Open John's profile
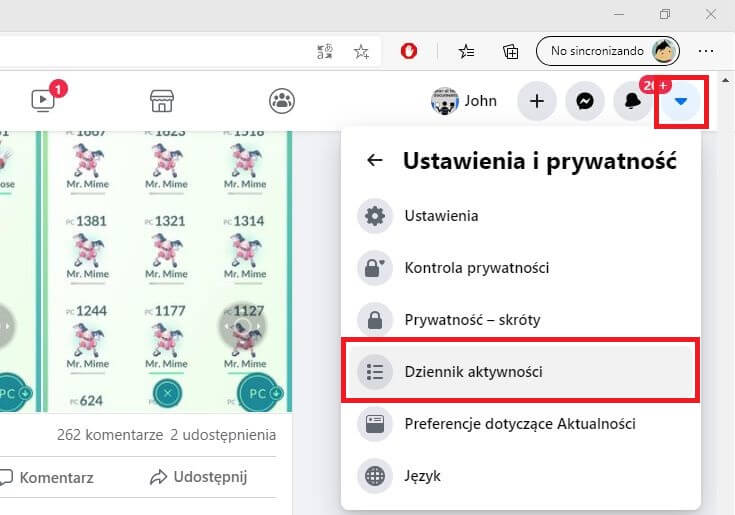 click(x=464, y=101)
